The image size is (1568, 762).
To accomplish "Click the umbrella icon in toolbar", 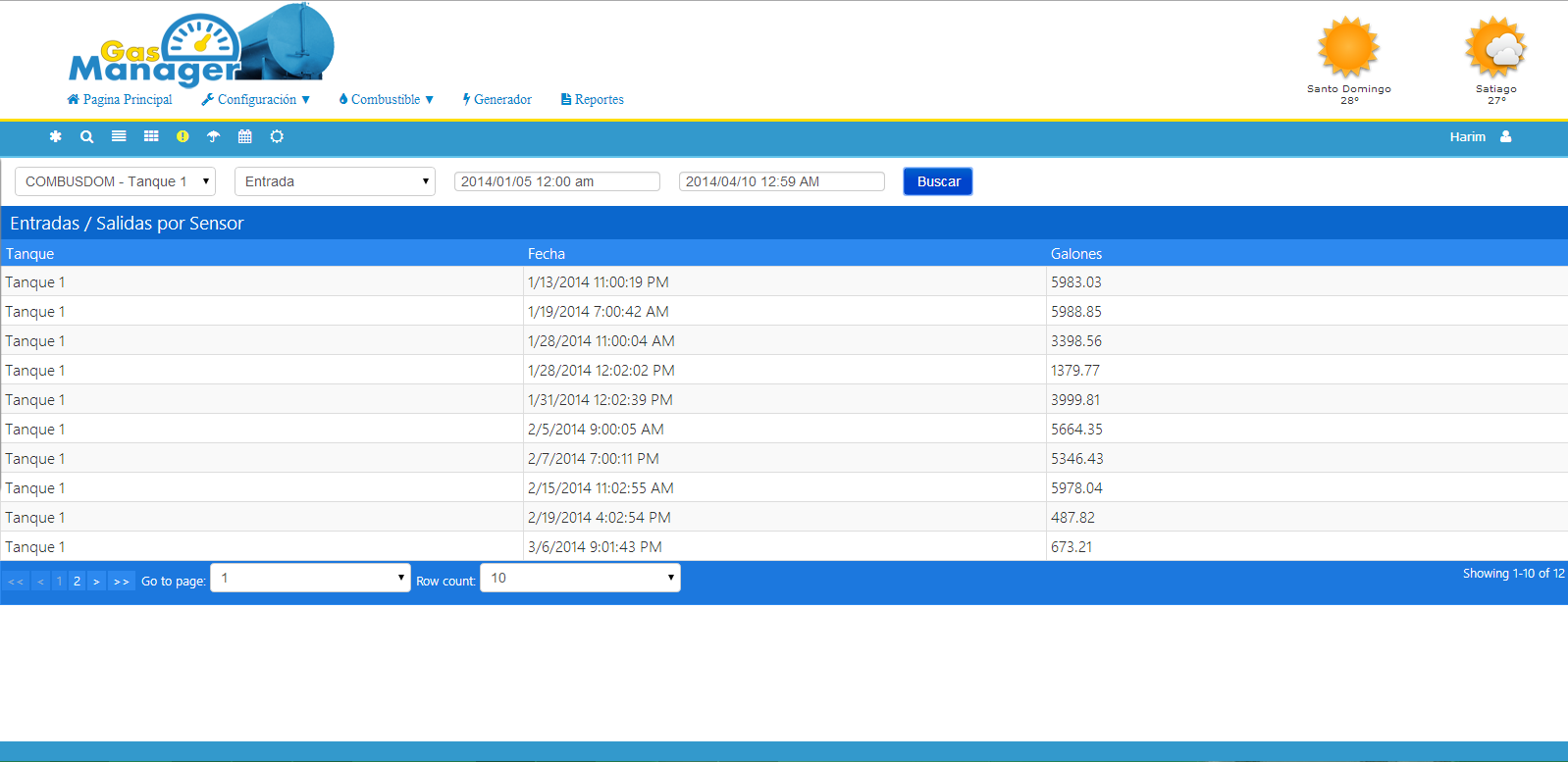I will point(213,136).
